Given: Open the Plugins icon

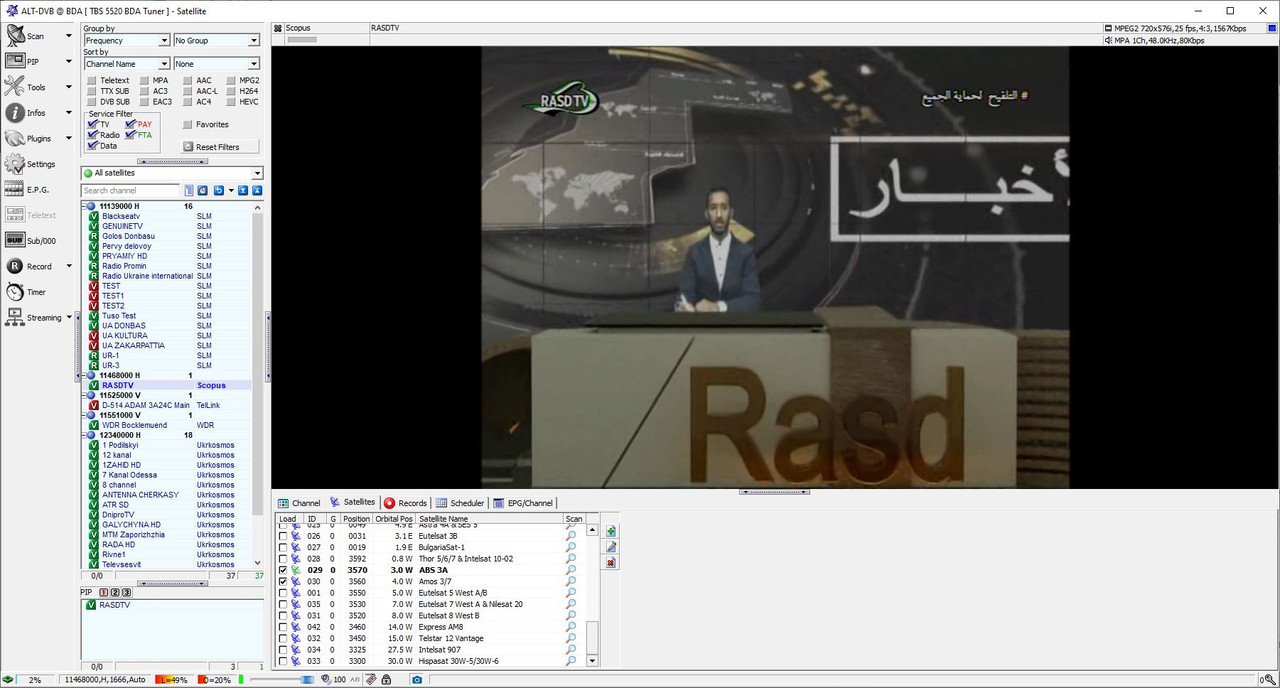Looking at the screenshot, I should (x=15, y=138).
